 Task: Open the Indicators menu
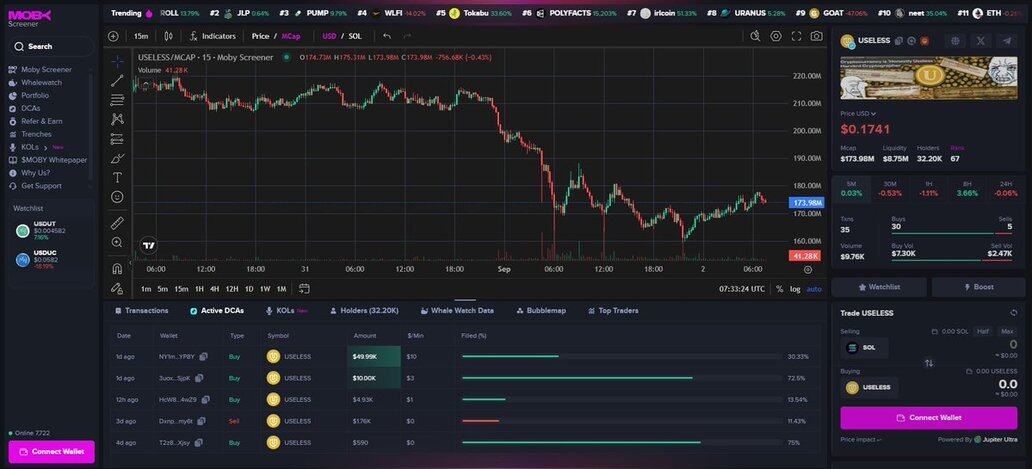213,36
